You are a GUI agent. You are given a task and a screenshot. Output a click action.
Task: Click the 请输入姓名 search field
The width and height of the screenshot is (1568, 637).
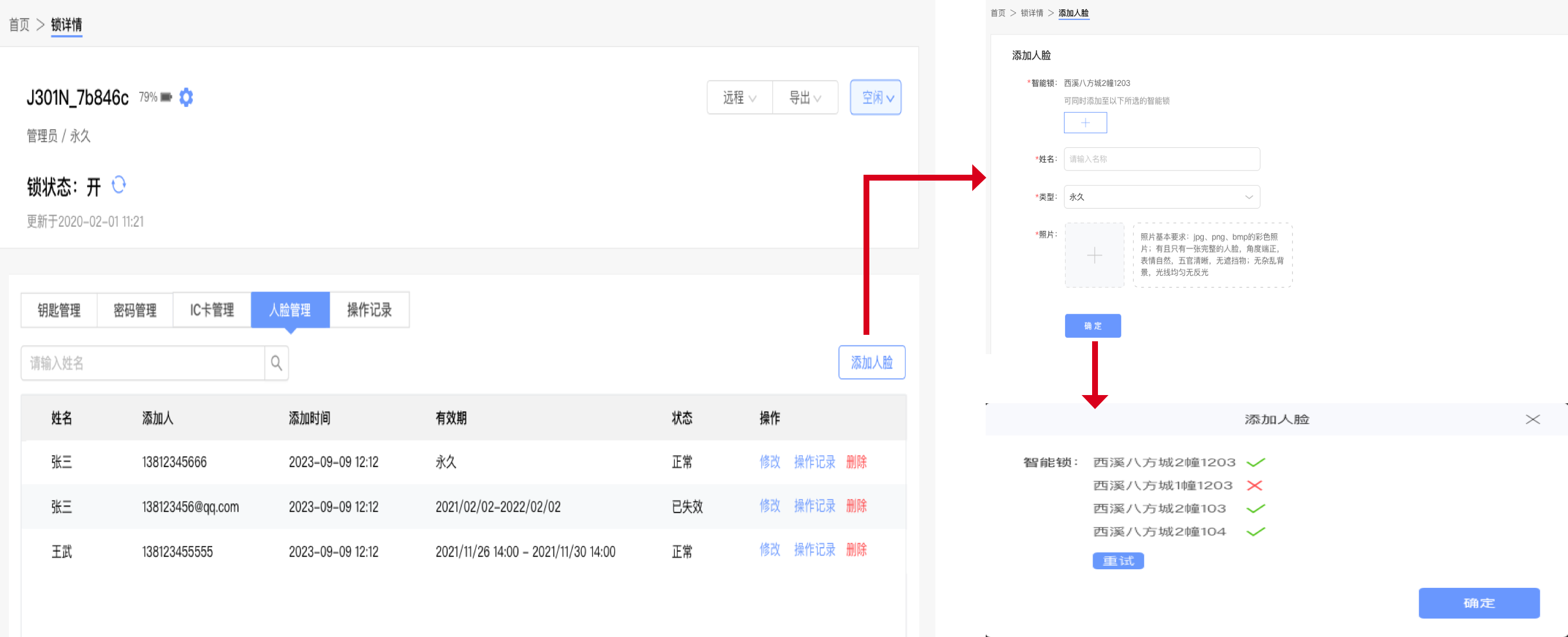point(143,363)
